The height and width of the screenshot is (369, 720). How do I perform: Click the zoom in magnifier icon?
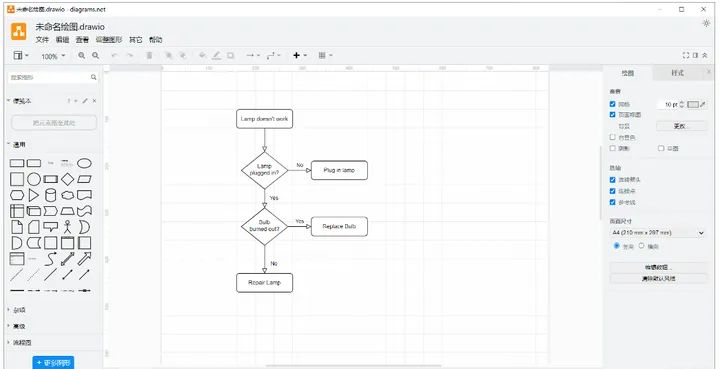(x=81, y=56)
